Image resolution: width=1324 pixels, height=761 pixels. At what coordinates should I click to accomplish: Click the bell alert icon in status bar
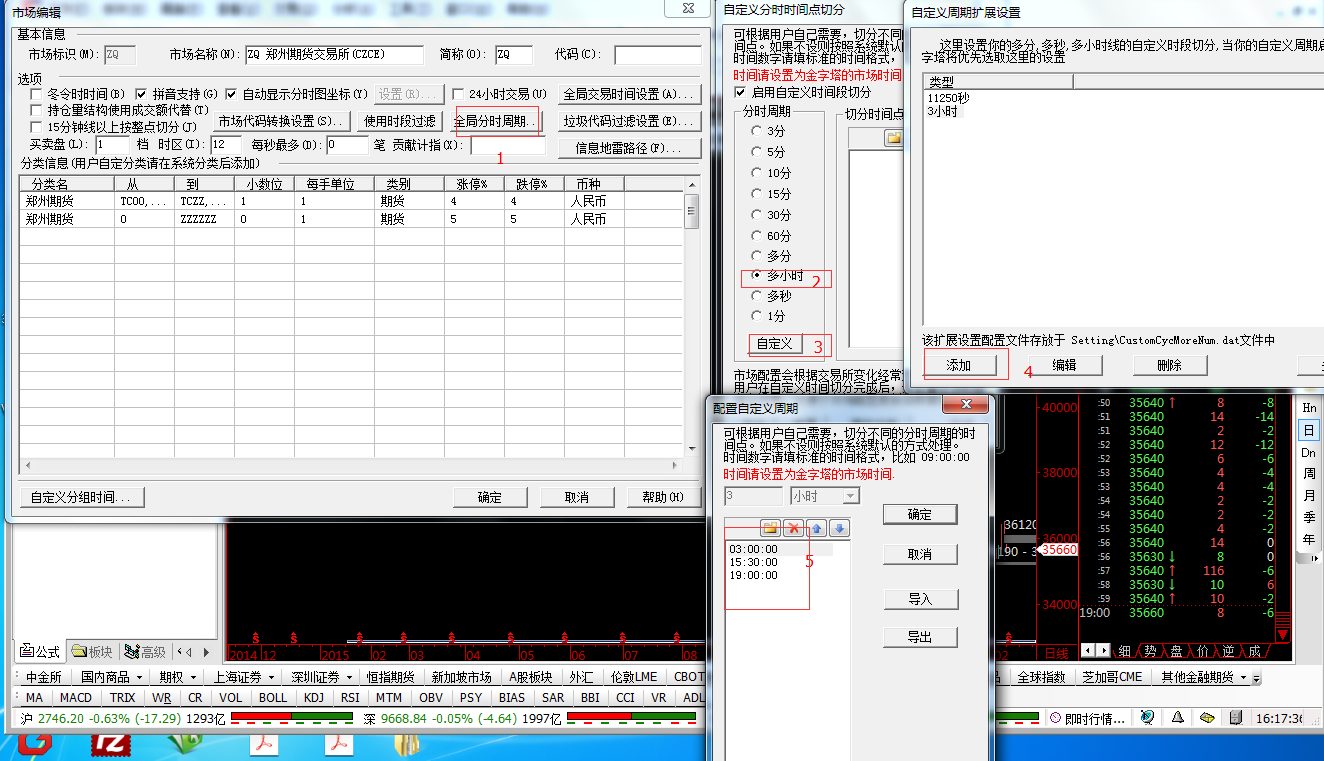point(1178,718)
